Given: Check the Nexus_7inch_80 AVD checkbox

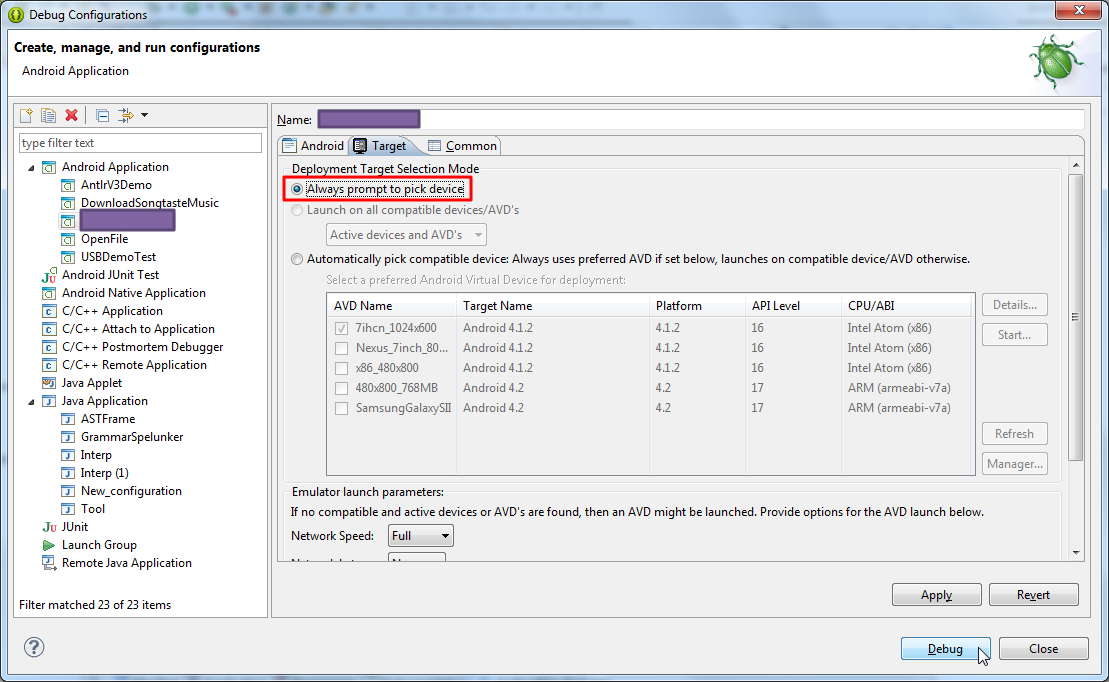Looking at the screenshot, I should click(342, 348).
